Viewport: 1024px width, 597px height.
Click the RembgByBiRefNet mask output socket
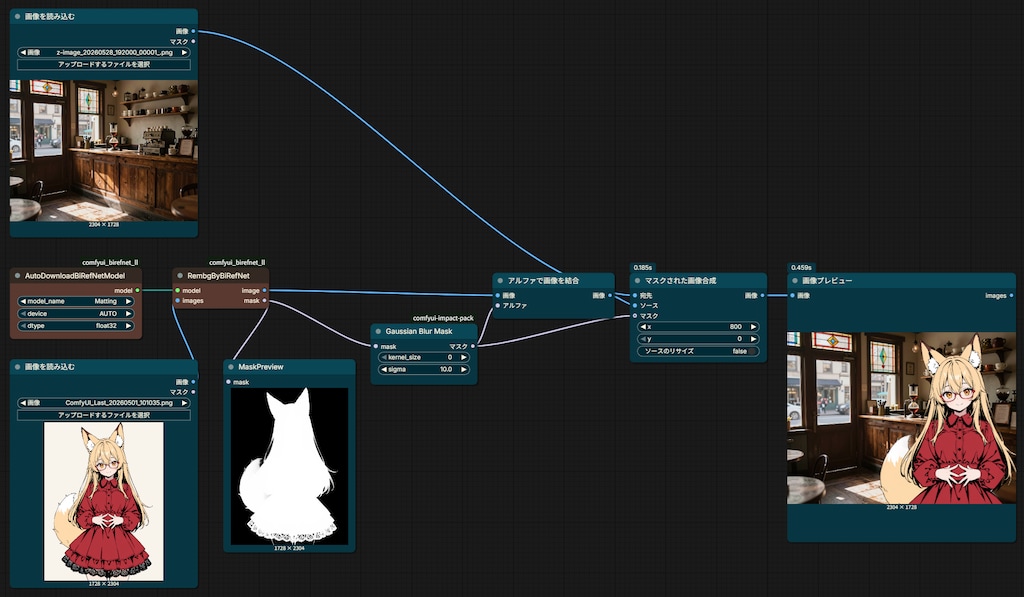point(264,301)
